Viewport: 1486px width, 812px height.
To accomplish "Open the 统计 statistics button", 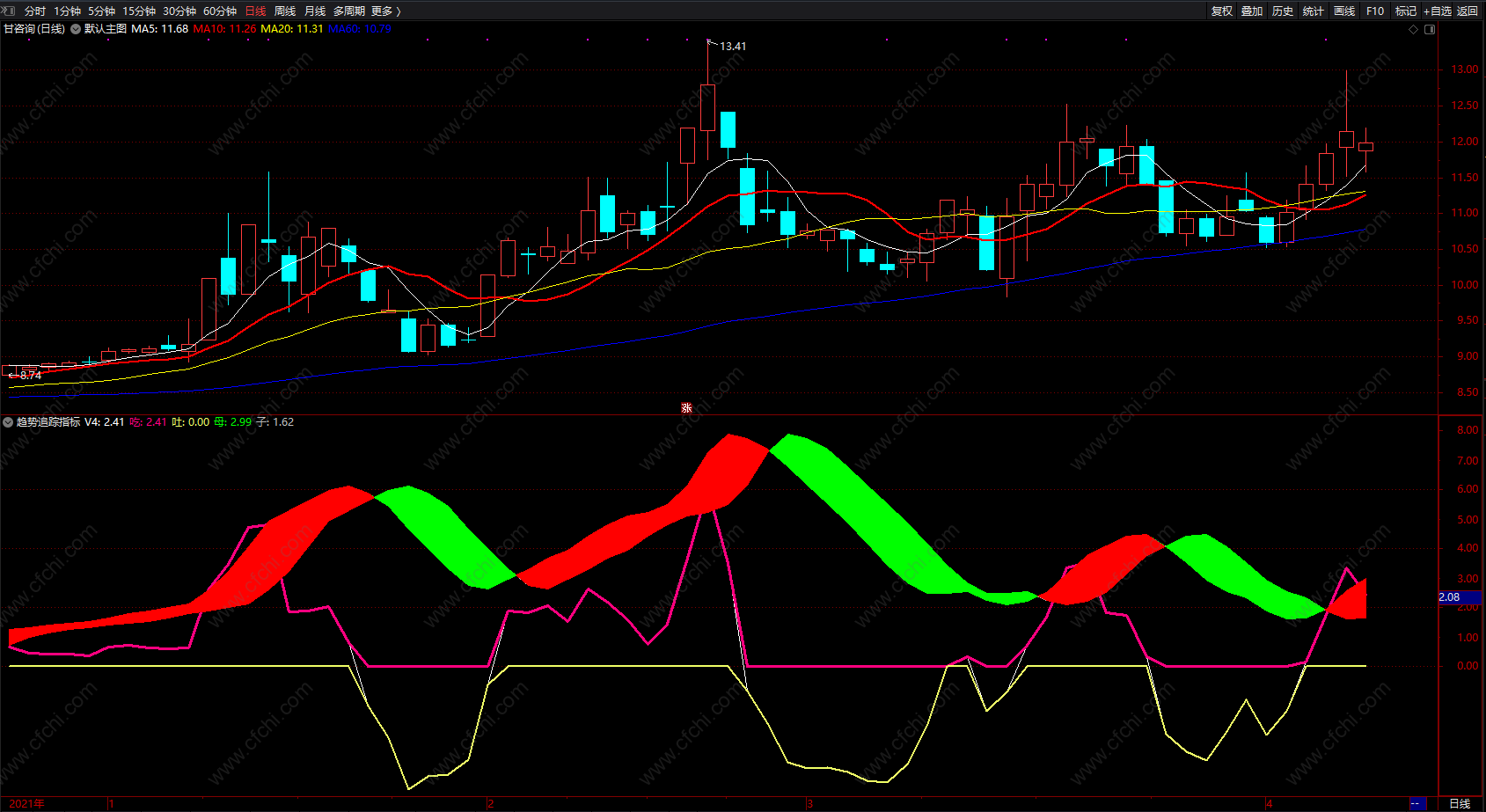I will 1314,11.
